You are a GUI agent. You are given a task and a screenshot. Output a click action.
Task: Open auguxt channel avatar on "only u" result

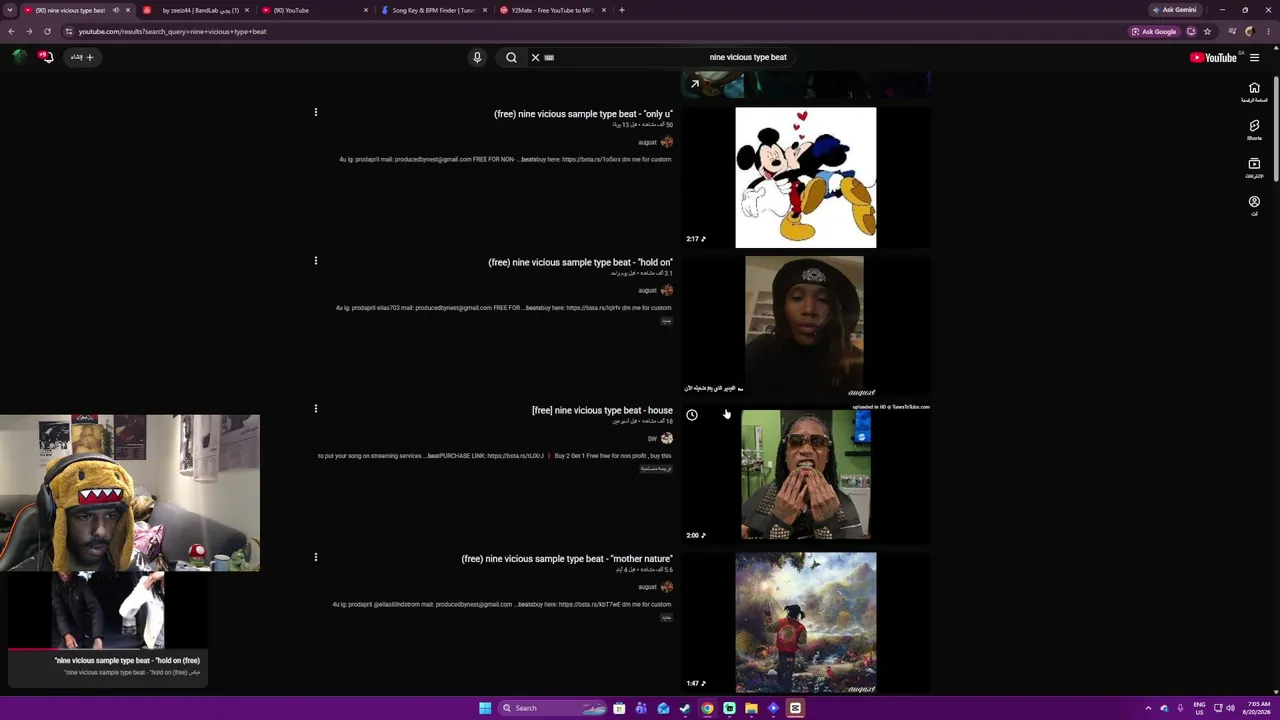click(x=667, y=142)
